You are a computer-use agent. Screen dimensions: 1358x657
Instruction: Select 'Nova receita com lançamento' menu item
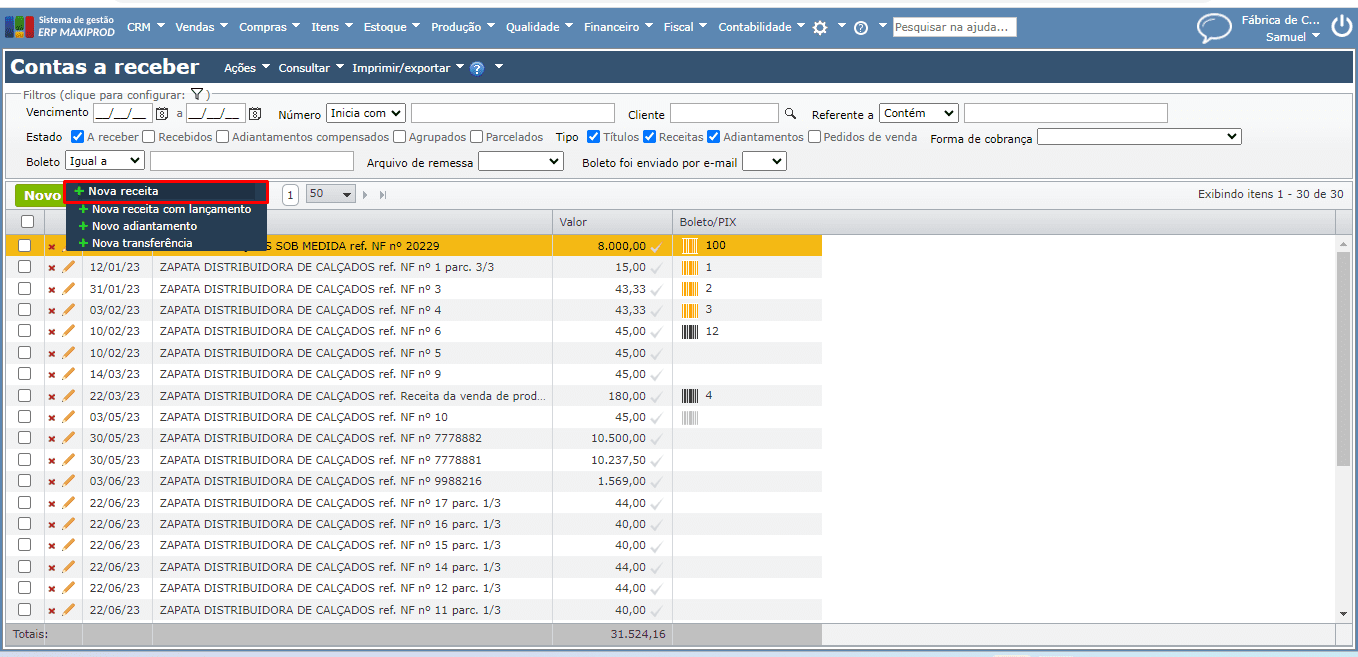click(x=170, y=210)
